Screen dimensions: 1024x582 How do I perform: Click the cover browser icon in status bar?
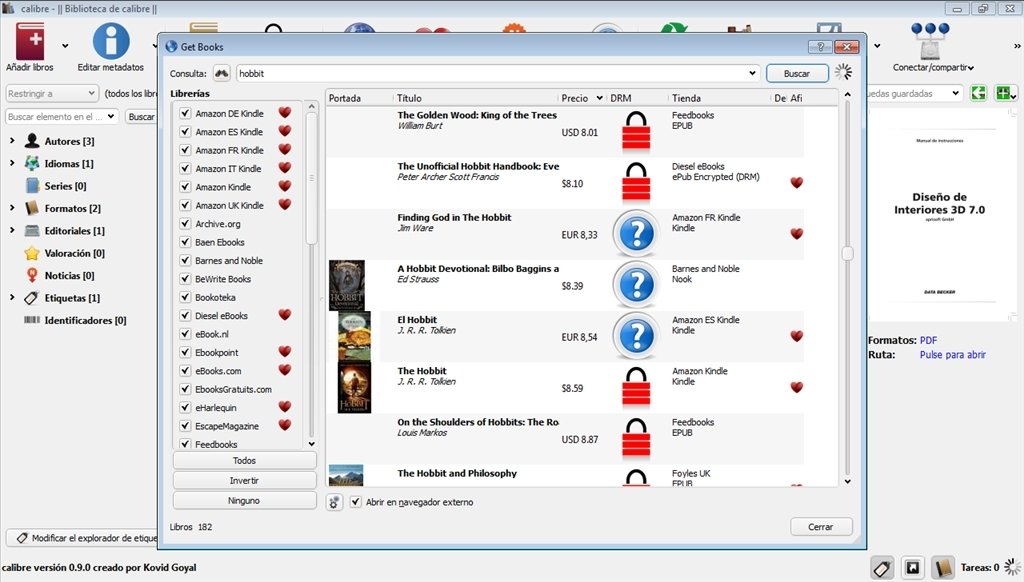912,568
